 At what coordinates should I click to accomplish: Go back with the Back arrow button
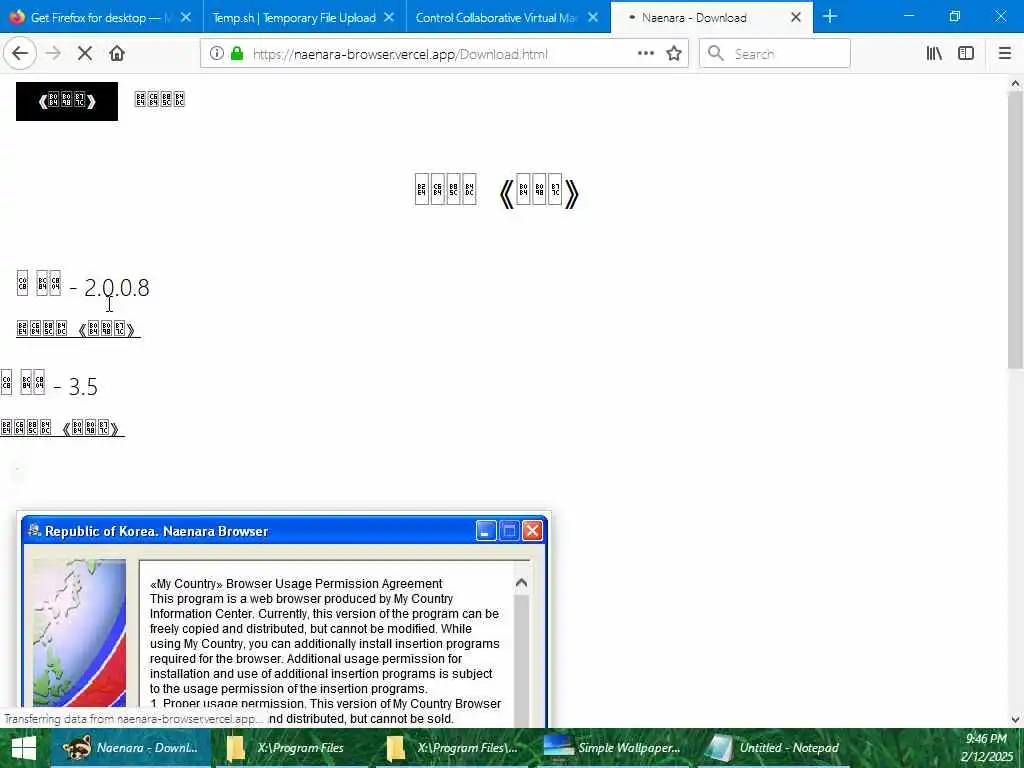point(20,54)
